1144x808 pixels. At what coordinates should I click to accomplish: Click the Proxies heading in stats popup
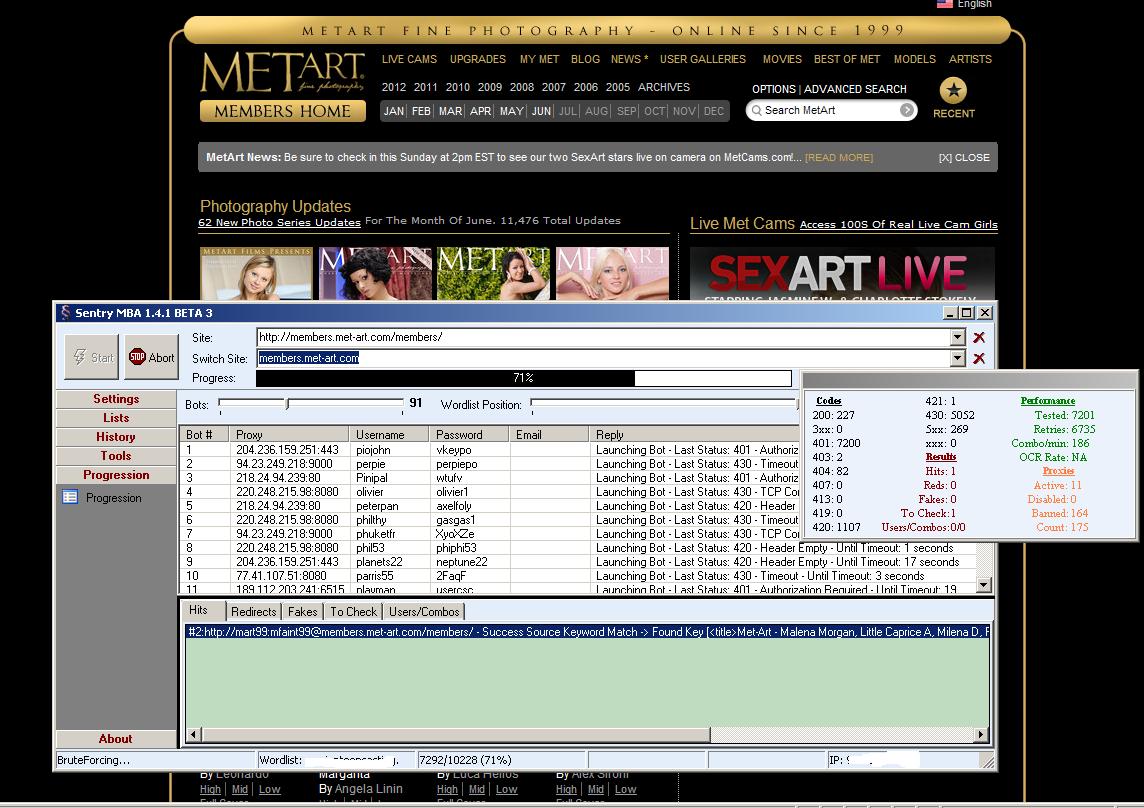pos(1058,471)
